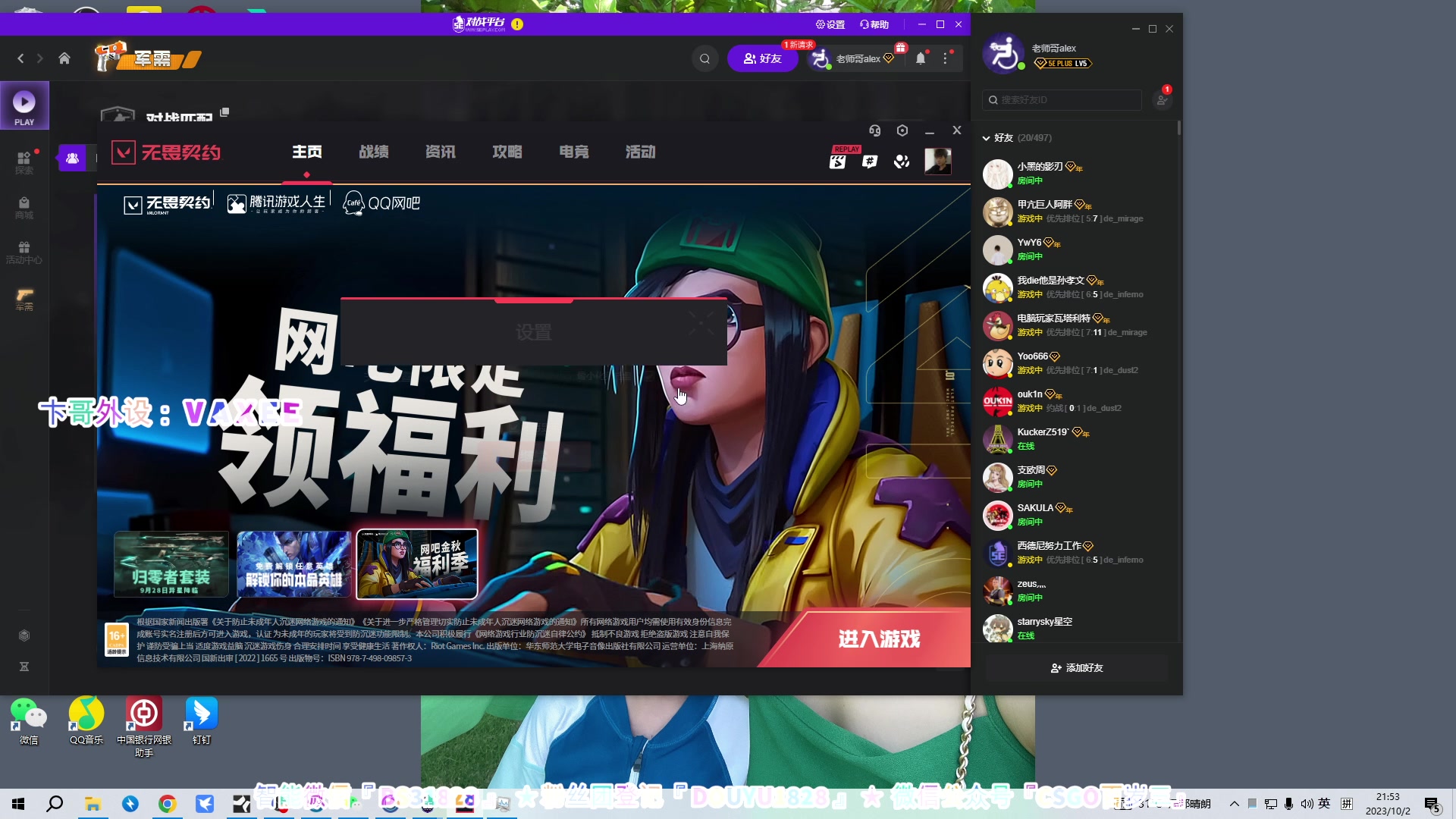This screenshot has height=819, width=1456.
Task: Switch to the 活动 tab
Action: 641,152
